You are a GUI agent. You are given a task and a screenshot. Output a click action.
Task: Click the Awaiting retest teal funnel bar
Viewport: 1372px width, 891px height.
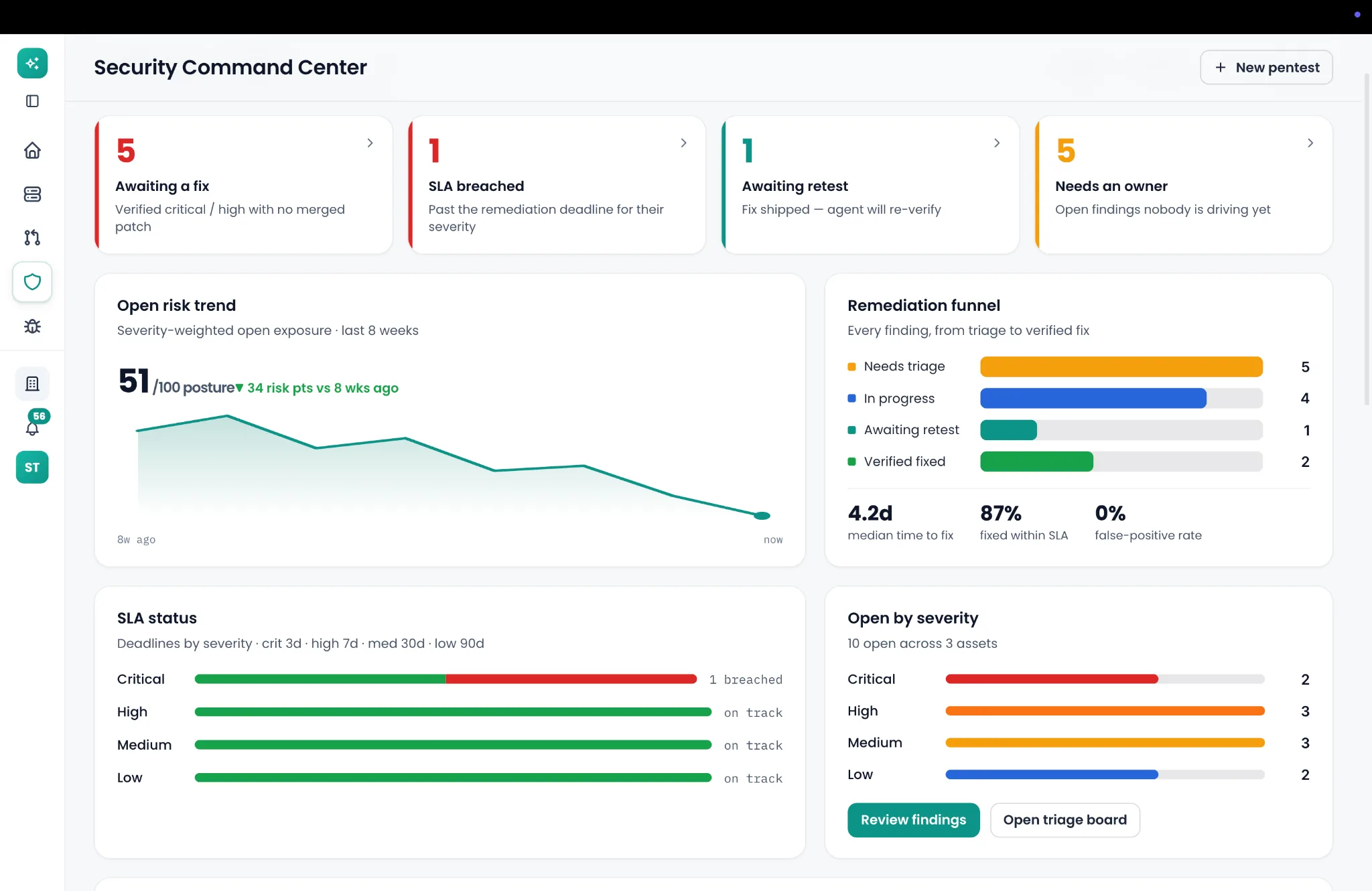(x=1008, y=430)
